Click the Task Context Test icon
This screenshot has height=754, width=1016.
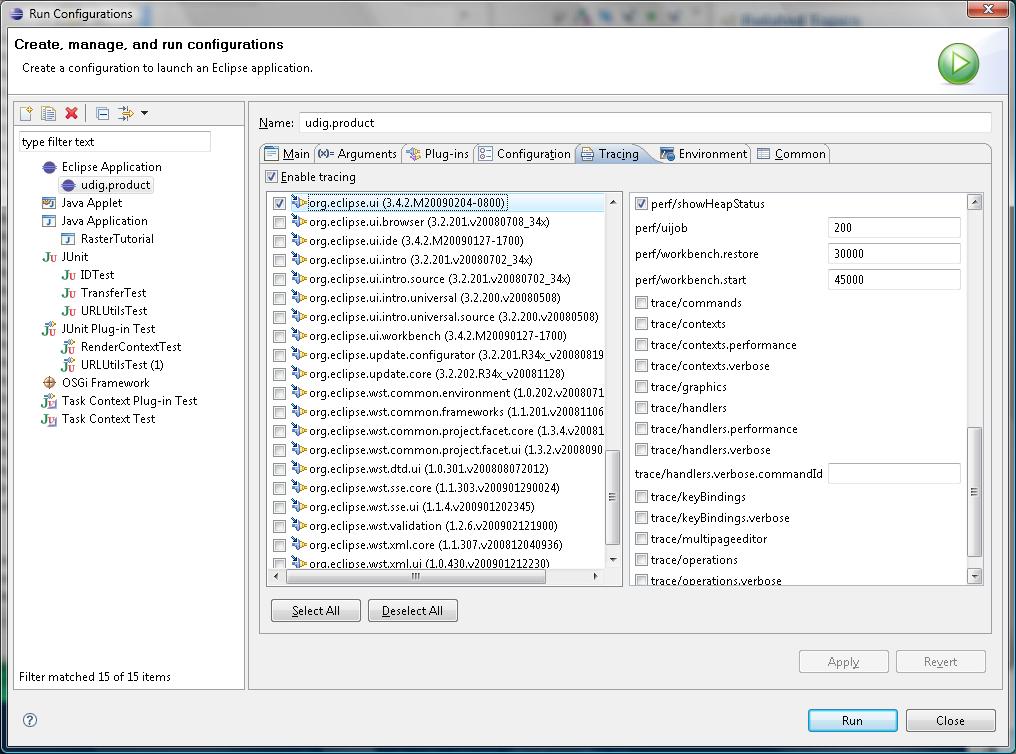coord(49,419)
